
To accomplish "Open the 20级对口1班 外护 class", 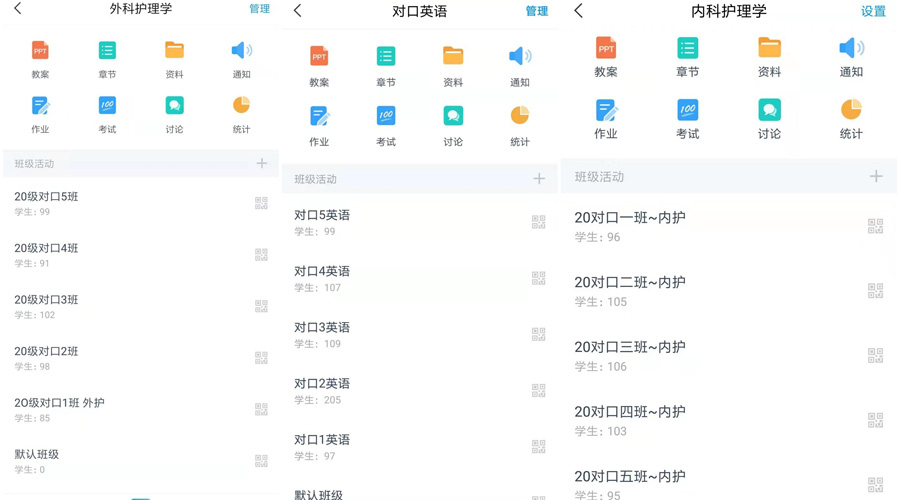I will pyautogui.click(x=60, y=409).
